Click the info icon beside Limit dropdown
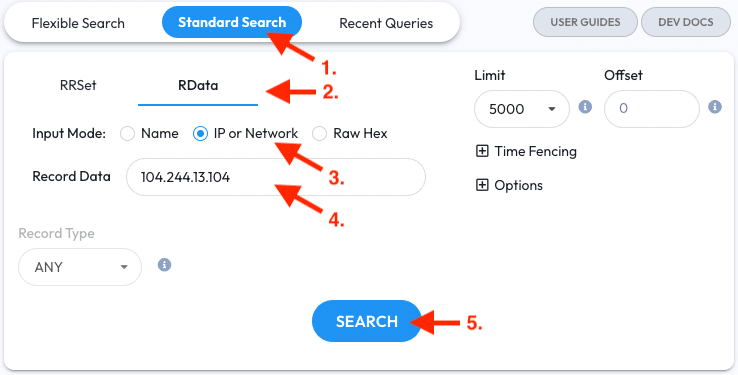Viewport: 738px width, 375px height. pyautogui.click(x=585, y=107)
